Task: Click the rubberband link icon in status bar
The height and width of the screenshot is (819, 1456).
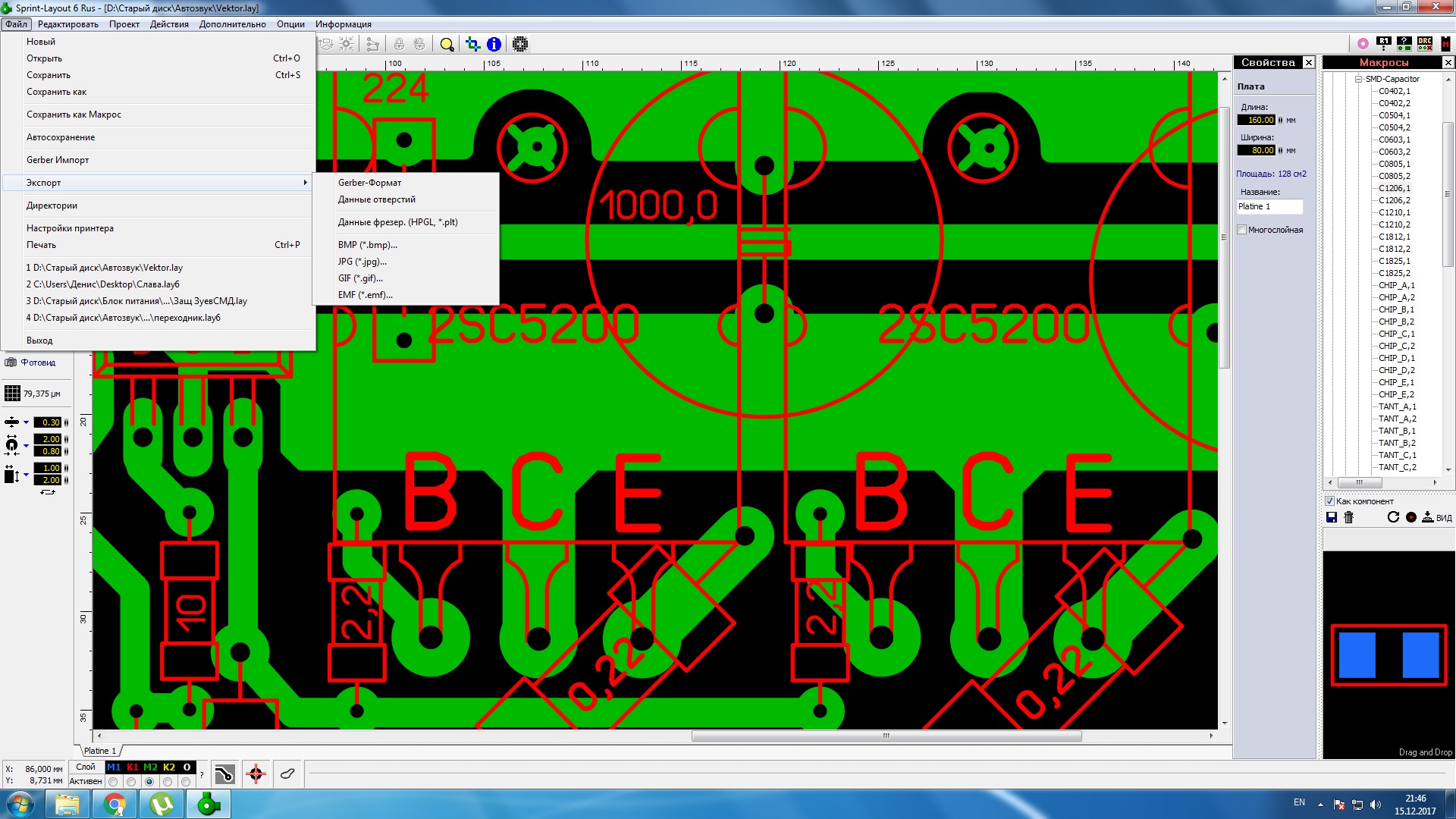Action: 287,774
